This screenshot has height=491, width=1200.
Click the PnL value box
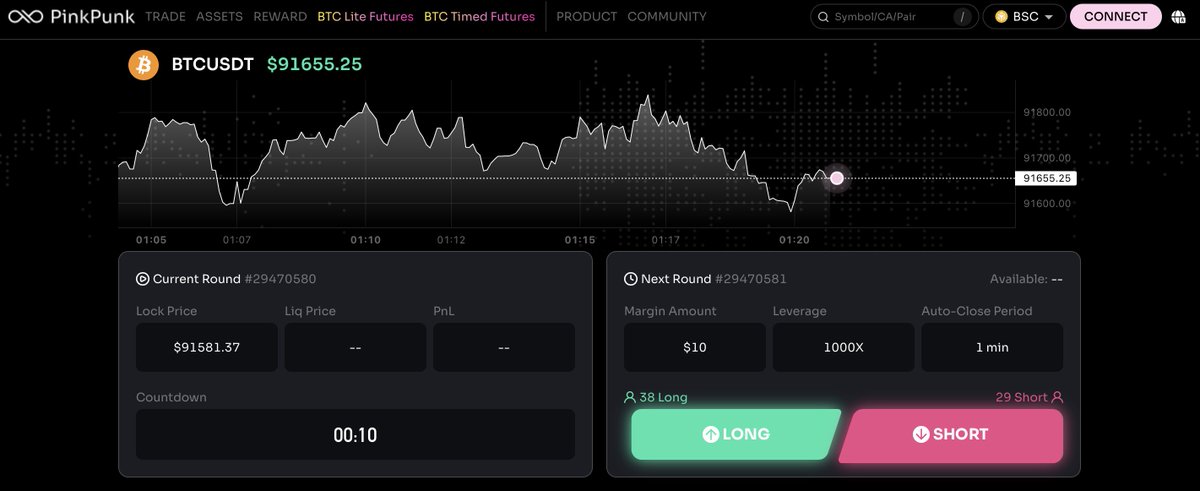(x=504, y=347)
